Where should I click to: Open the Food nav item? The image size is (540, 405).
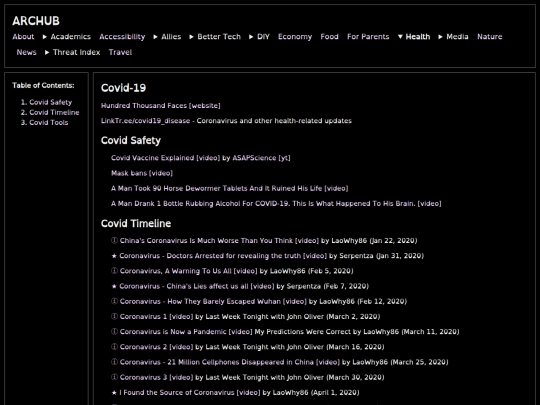click(329, 37)
